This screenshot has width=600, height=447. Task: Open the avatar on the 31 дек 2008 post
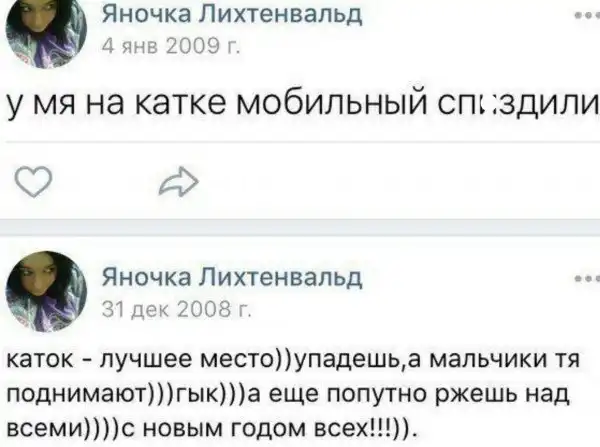point(46,290)
